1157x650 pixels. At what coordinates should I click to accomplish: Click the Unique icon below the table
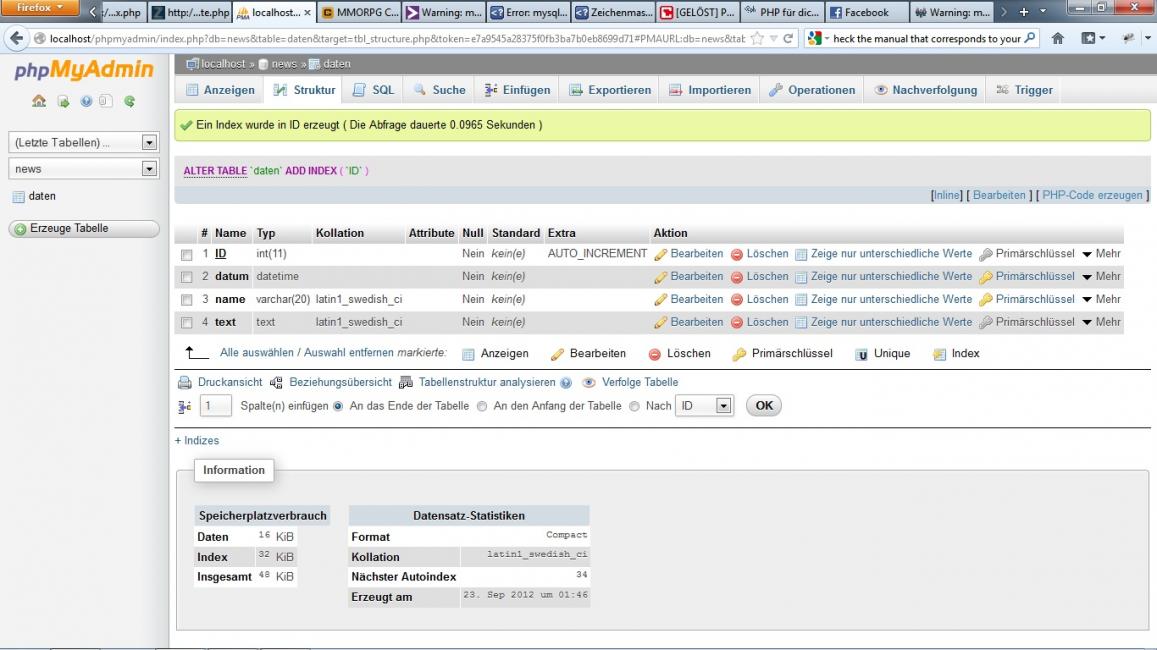tap(861, 354)
